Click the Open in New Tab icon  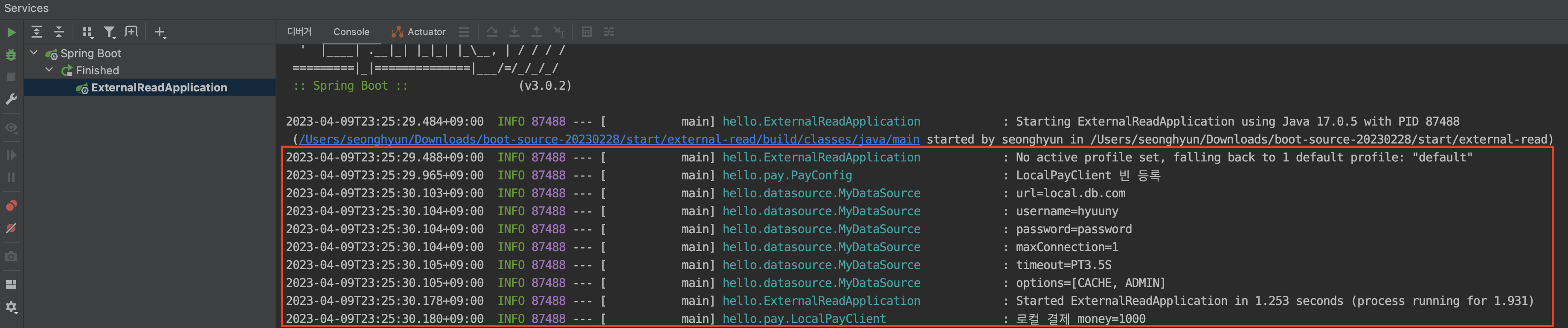pyautogui.click(x=131, y=32)
